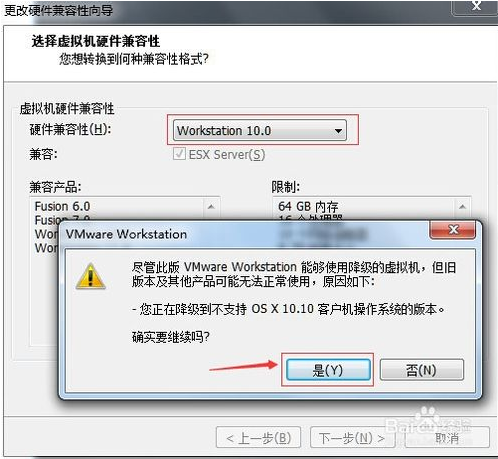Click the hardware compatibility (H) label
The image size is (498, 459).
coord(70,129)
